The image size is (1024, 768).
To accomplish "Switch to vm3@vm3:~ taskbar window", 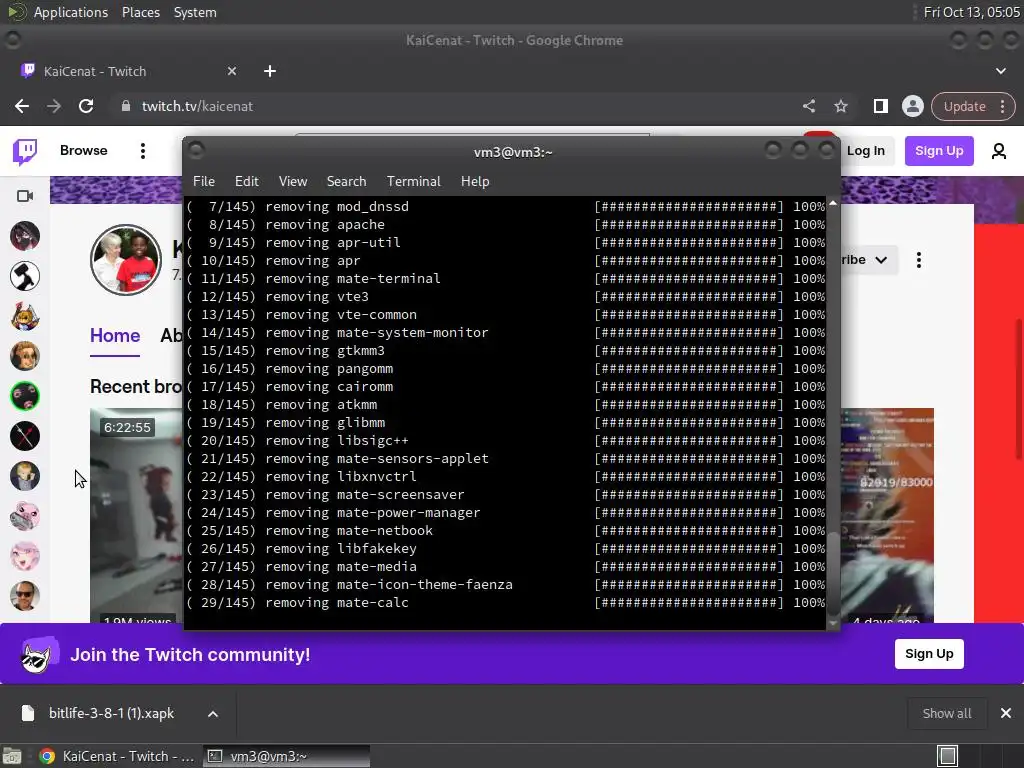I will [x=287, y=756].
